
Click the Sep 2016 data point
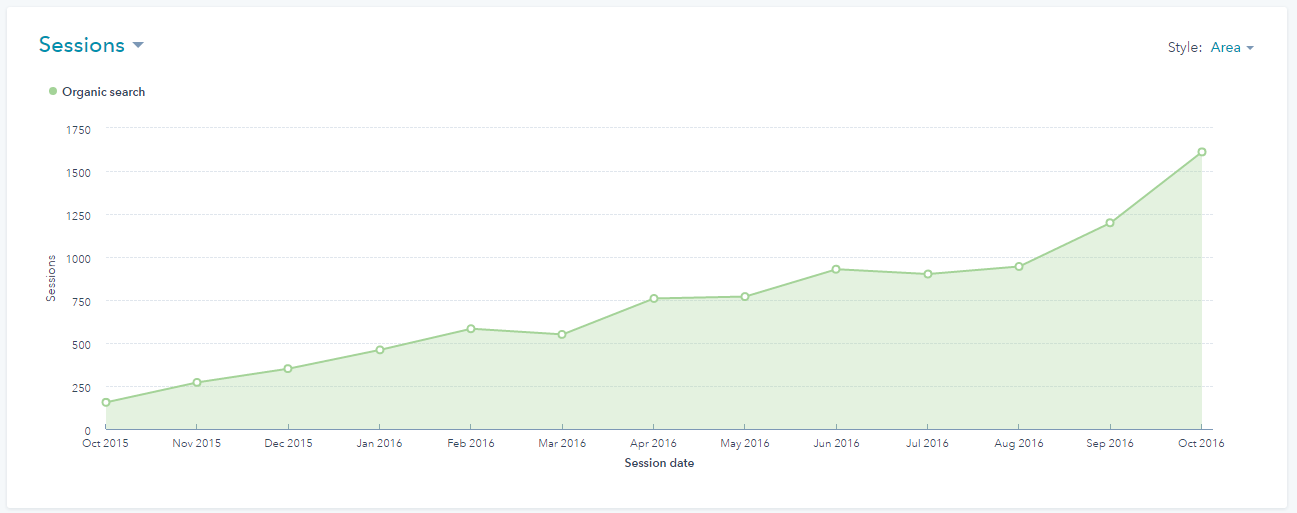pos(1110,222)
